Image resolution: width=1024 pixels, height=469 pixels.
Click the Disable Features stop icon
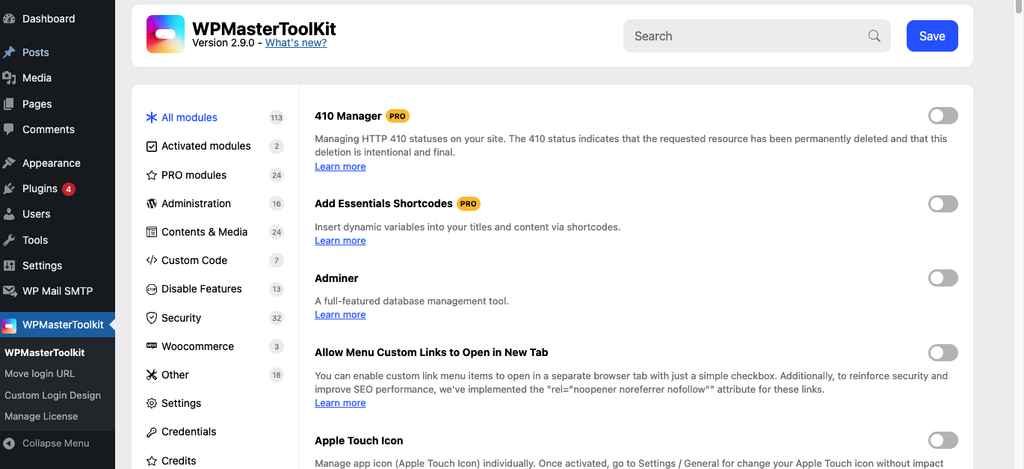coord(152,289)
